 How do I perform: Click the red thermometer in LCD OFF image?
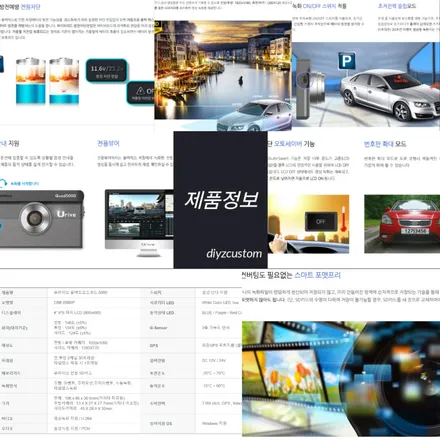pyautogui.click(x=343, y=218)
